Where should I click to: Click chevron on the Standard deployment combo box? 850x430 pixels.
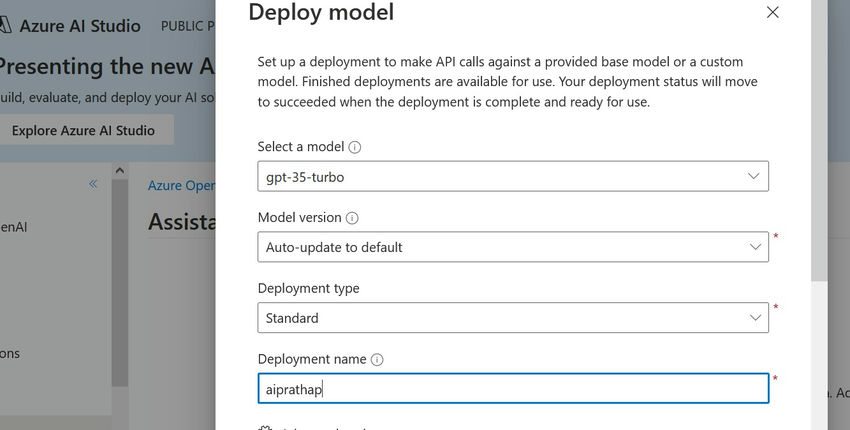point(754,318)
